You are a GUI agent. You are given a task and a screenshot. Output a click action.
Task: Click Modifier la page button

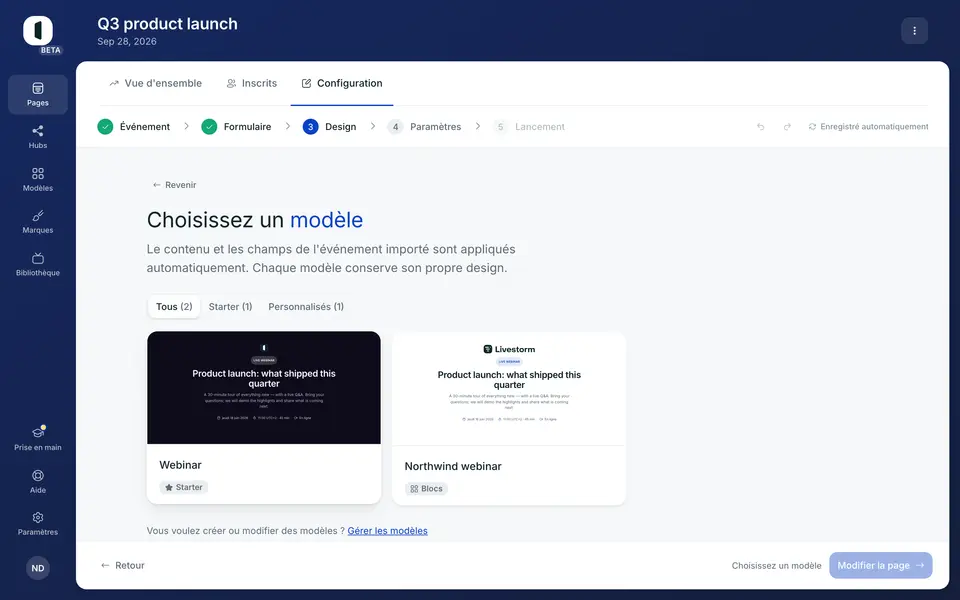(880, 566)
